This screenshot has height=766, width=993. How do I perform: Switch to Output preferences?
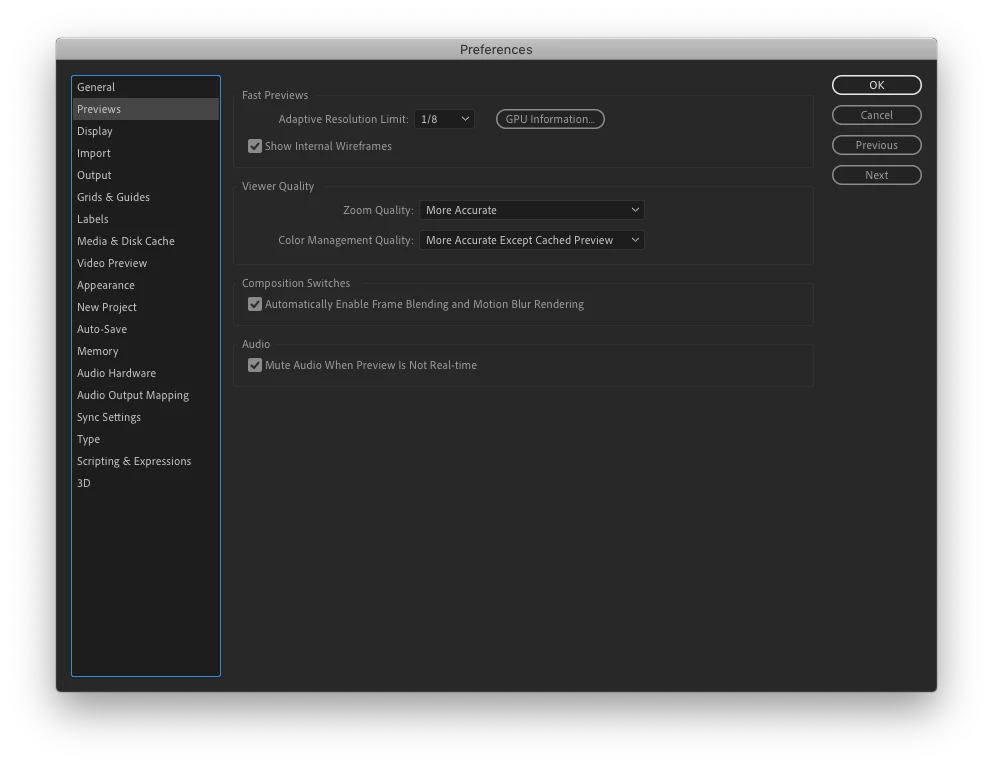146,175
